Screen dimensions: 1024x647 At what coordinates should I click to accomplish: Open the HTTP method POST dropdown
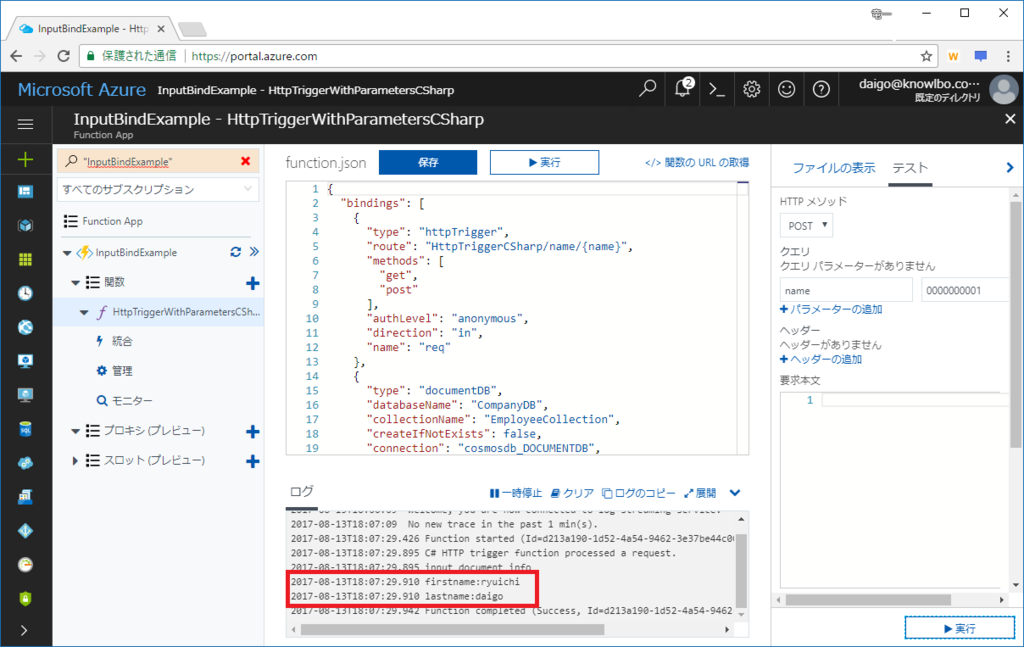click(x=807, y=226)
